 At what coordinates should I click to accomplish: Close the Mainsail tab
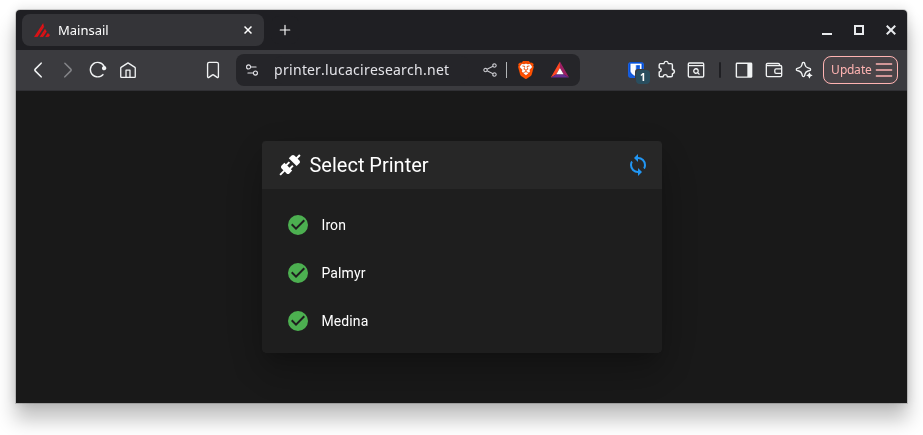point(248,31)
